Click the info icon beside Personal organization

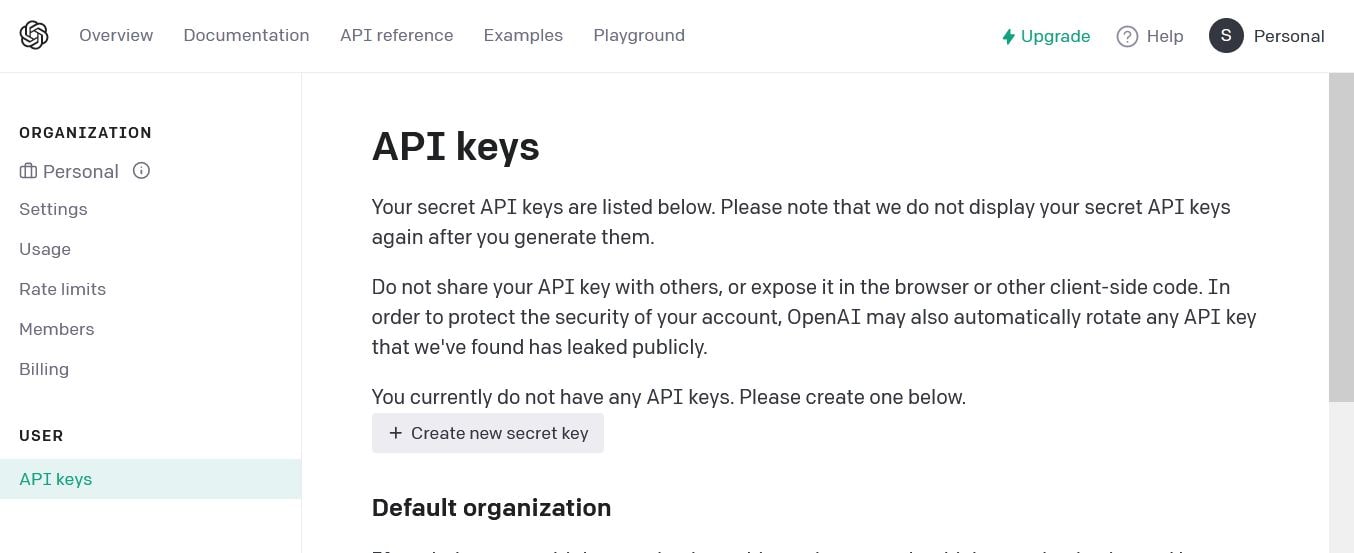click(142, 171)
